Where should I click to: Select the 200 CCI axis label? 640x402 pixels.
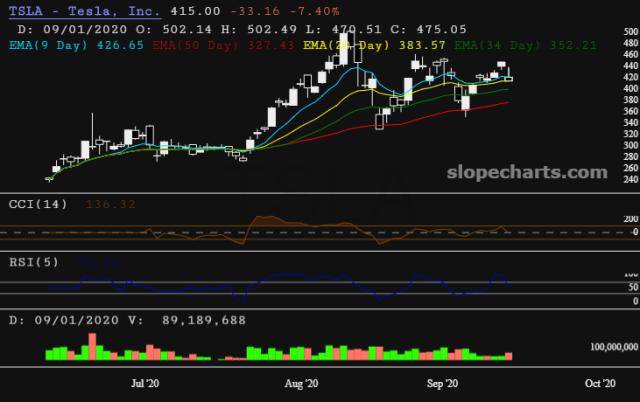tap(631, 219)
